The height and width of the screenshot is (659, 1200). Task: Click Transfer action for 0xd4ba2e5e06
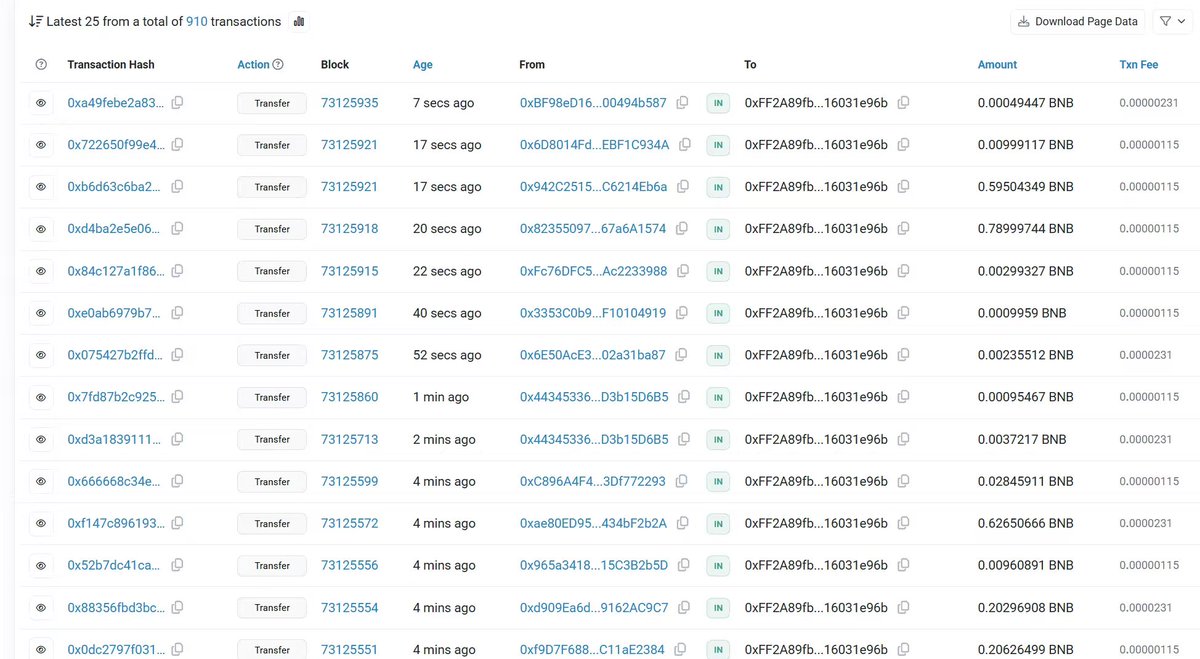pyautogui.click(x=272, y=229)
